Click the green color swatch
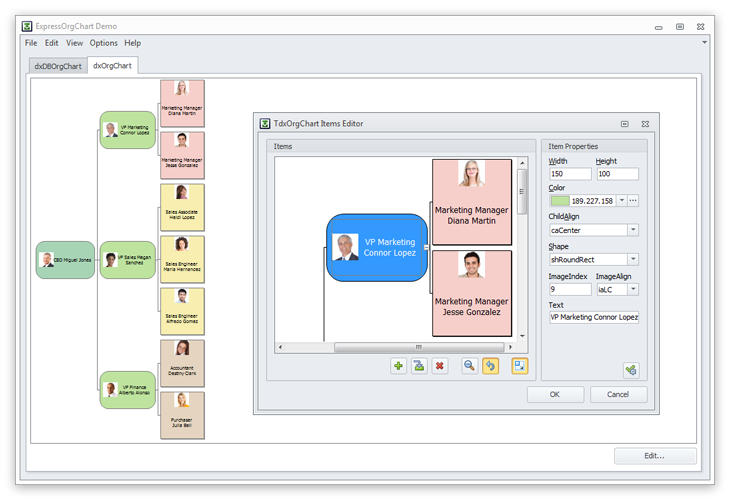This screenshot has width=730, height=500. pos(560,201)
